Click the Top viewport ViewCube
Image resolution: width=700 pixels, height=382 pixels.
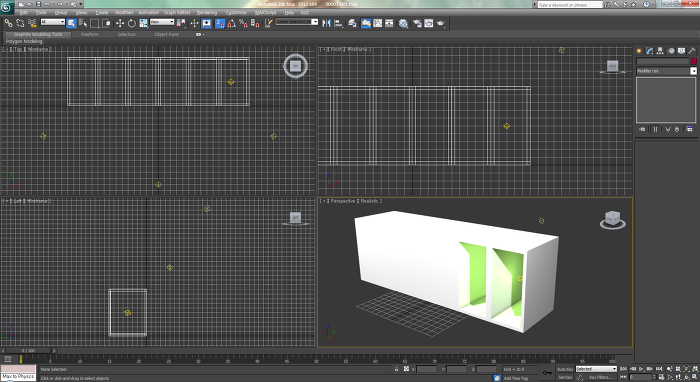tap(295, 66)
